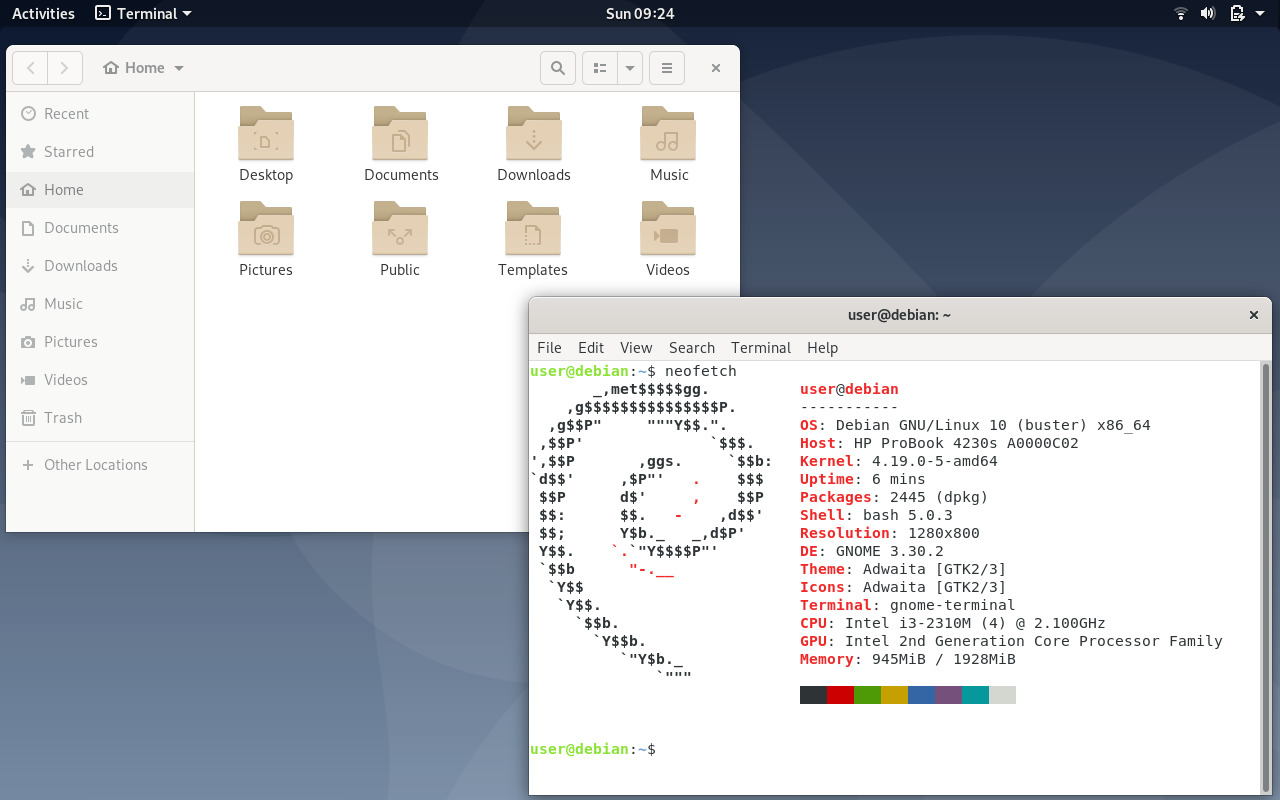Click Other Locations in the sidebar

coord(95,464)
